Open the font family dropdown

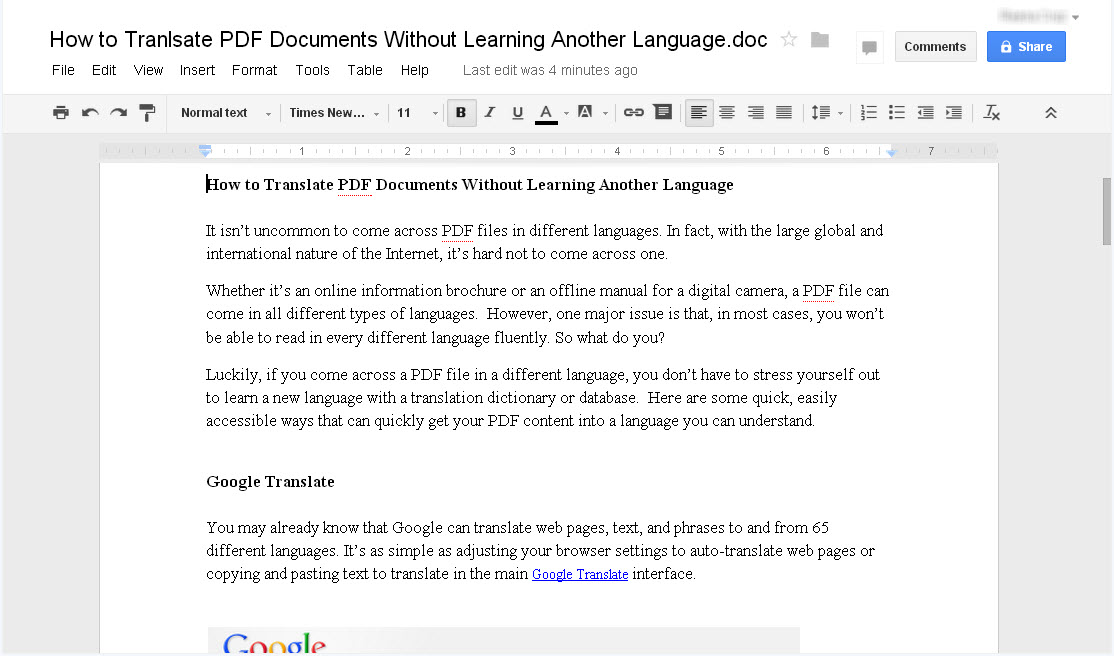pos(333,112)
